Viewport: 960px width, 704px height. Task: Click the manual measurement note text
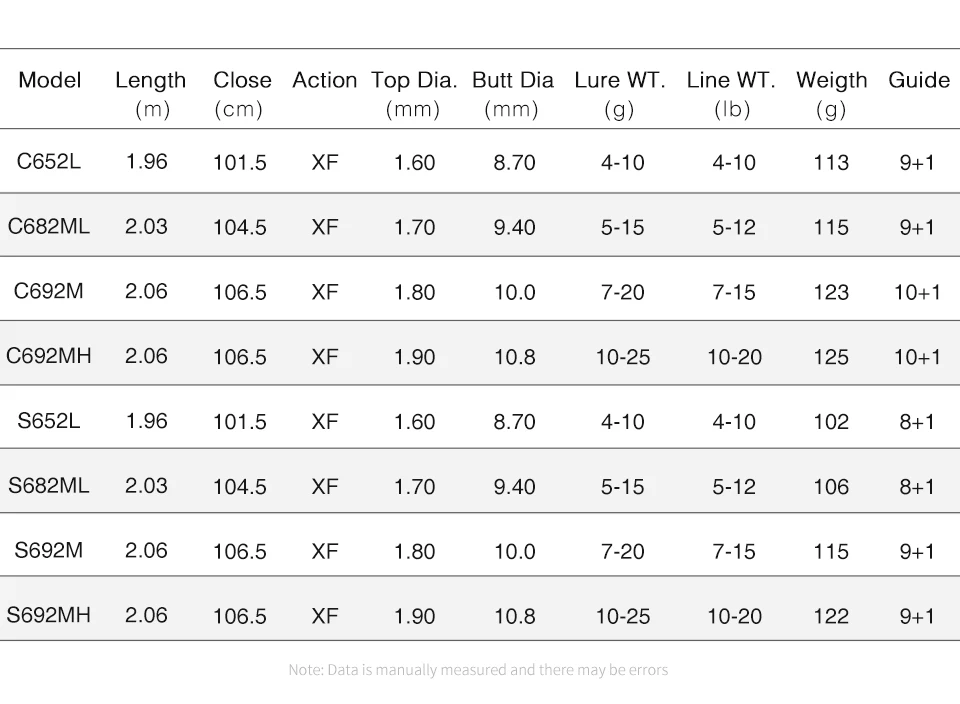click(478, 670)
